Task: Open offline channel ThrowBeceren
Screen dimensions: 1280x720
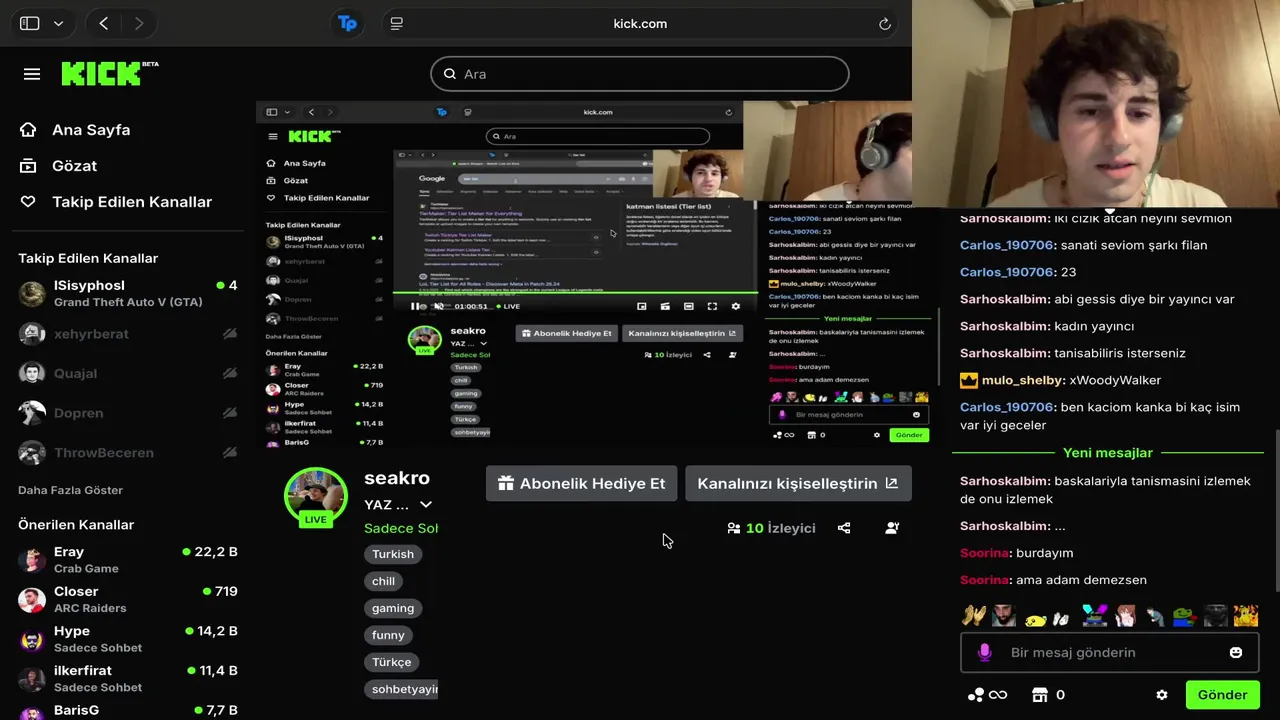Action: [128, 453]
